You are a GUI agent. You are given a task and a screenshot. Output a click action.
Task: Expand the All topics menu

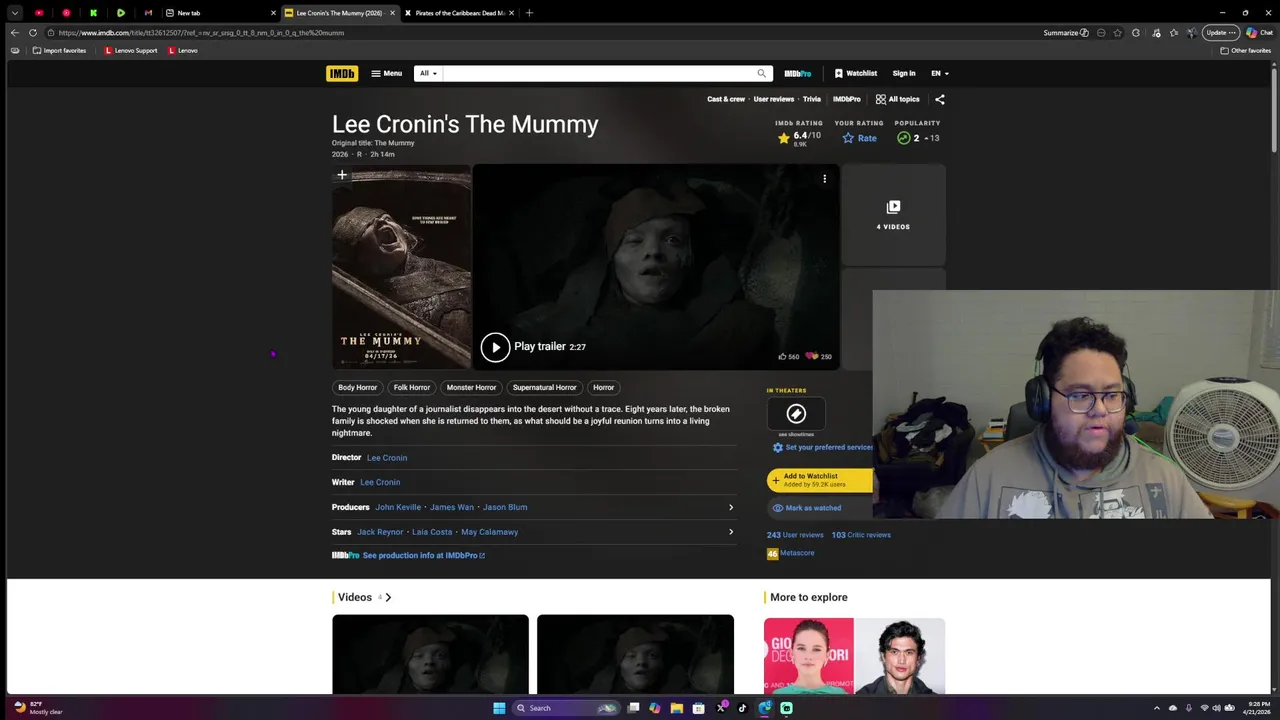[898, 99]
